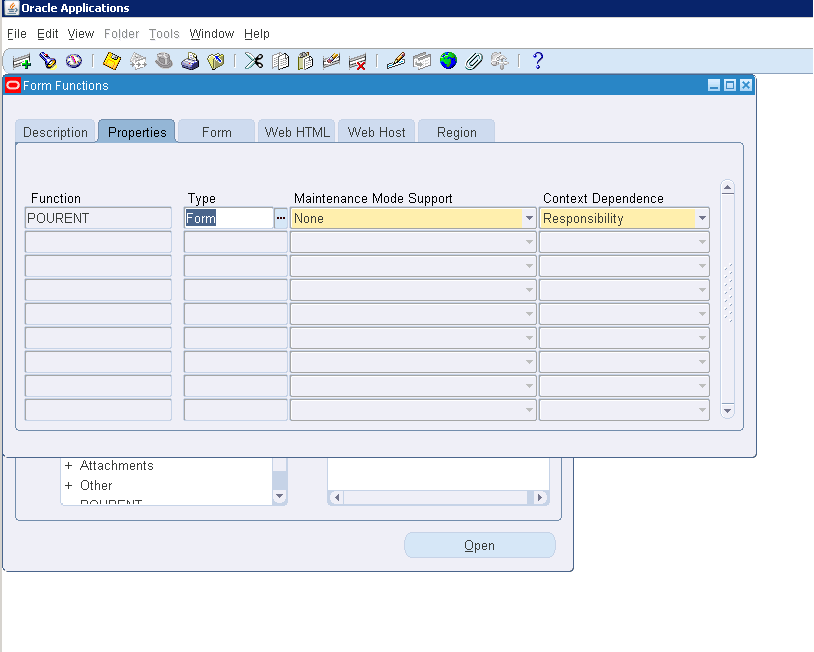Click Form Functions scrollbar up arrow
The image size is (814, 652).
[x=727, y=187]
